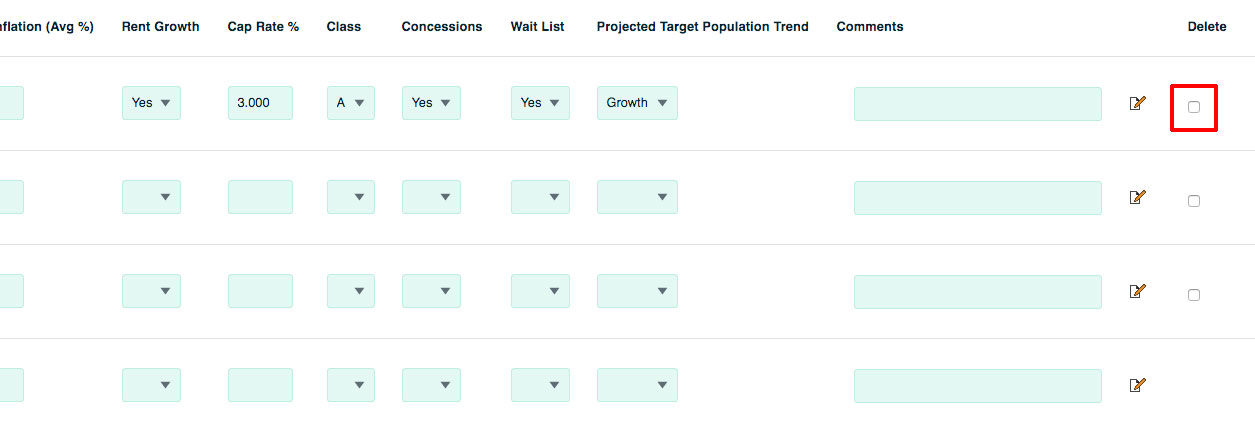Viewport: 1255px width, 421px height.
Task: Click the edit note icon in second row
Action: [x=1137, y=197]
